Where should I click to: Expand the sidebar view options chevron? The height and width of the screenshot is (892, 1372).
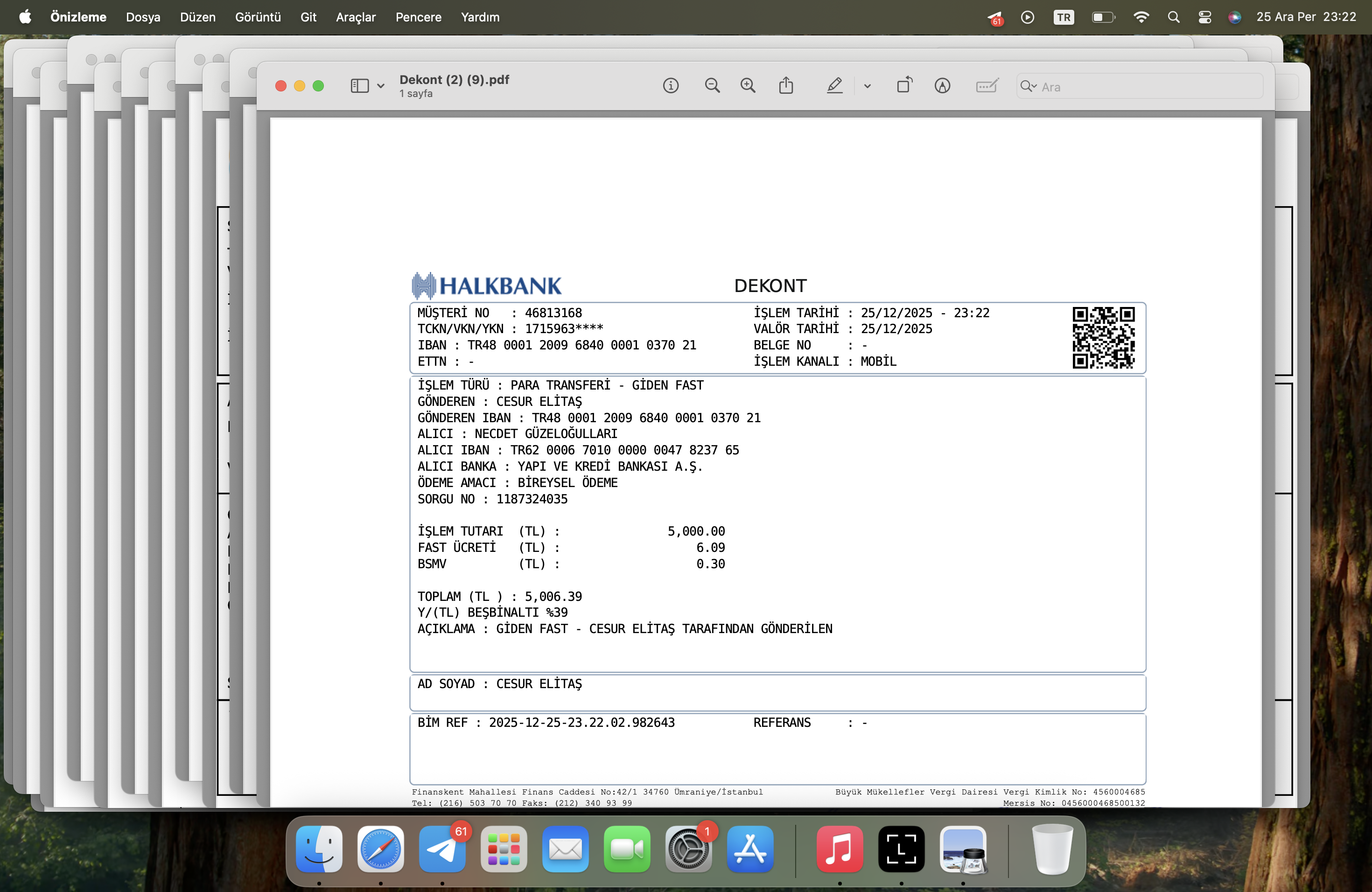click(381, 86)
